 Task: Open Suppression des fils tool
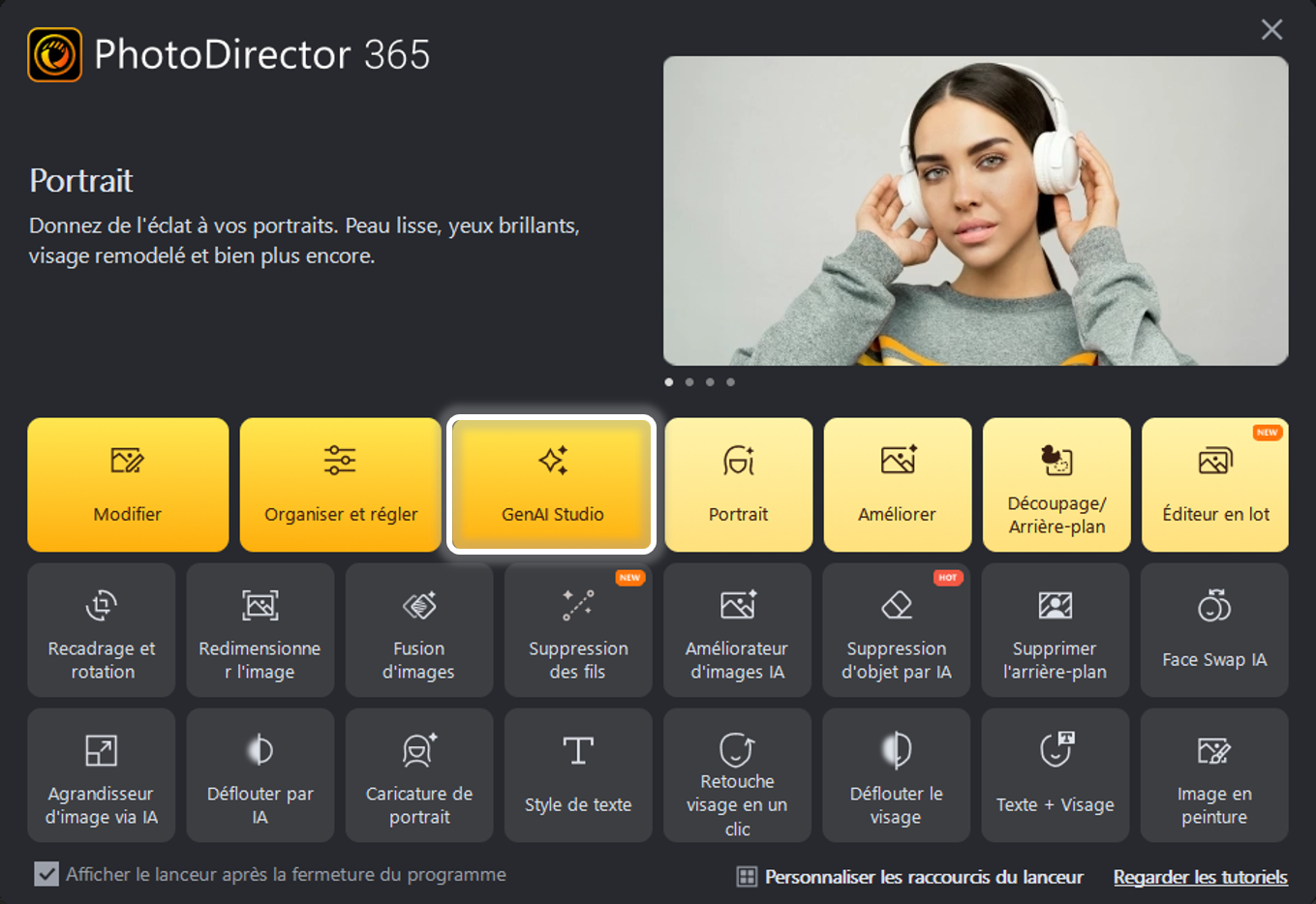tap(578, 630)
